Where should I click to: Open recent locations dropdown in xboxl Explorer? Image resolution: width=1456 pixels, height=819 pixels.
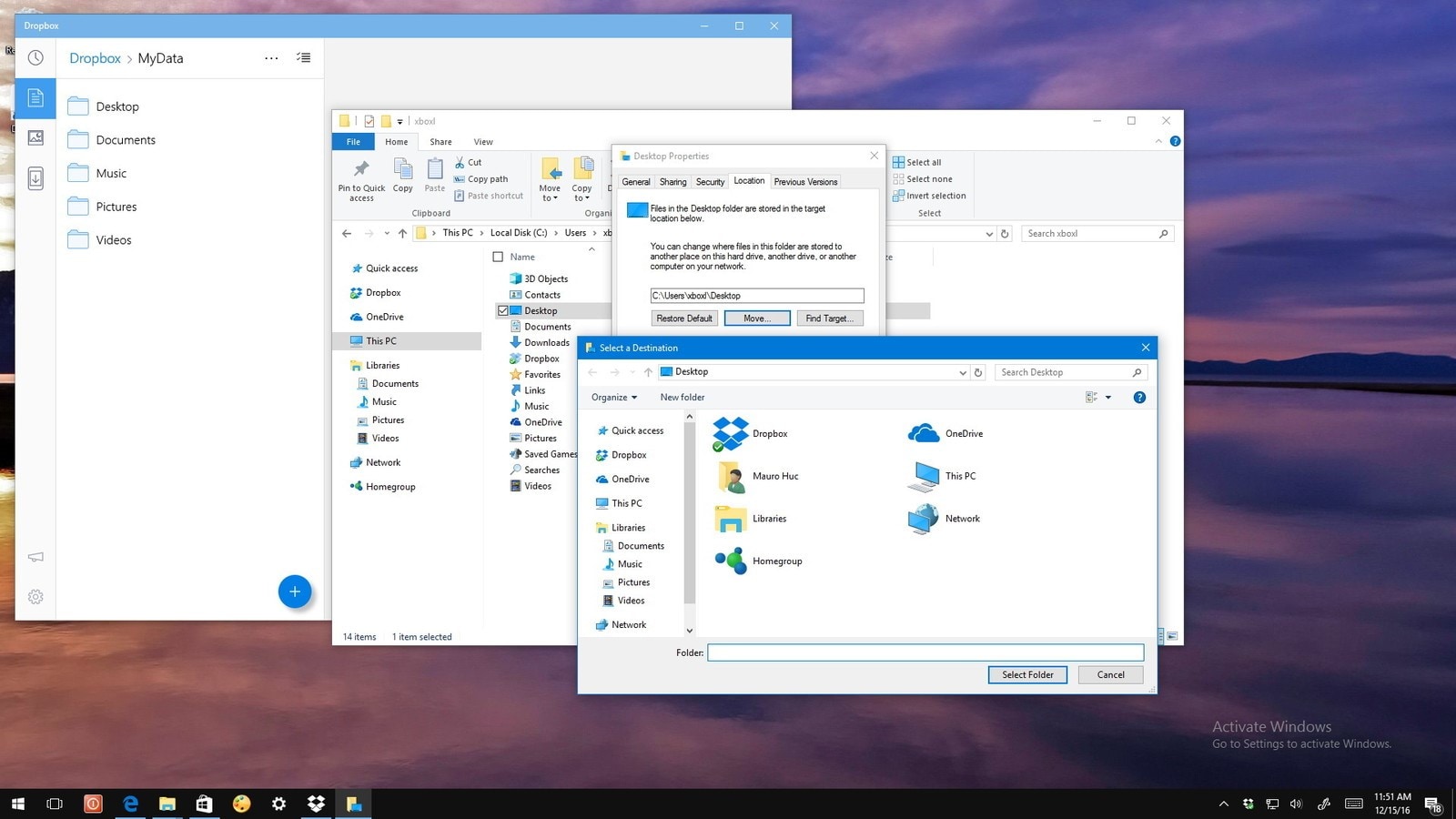pyautogui.click(x=387, y=233)
